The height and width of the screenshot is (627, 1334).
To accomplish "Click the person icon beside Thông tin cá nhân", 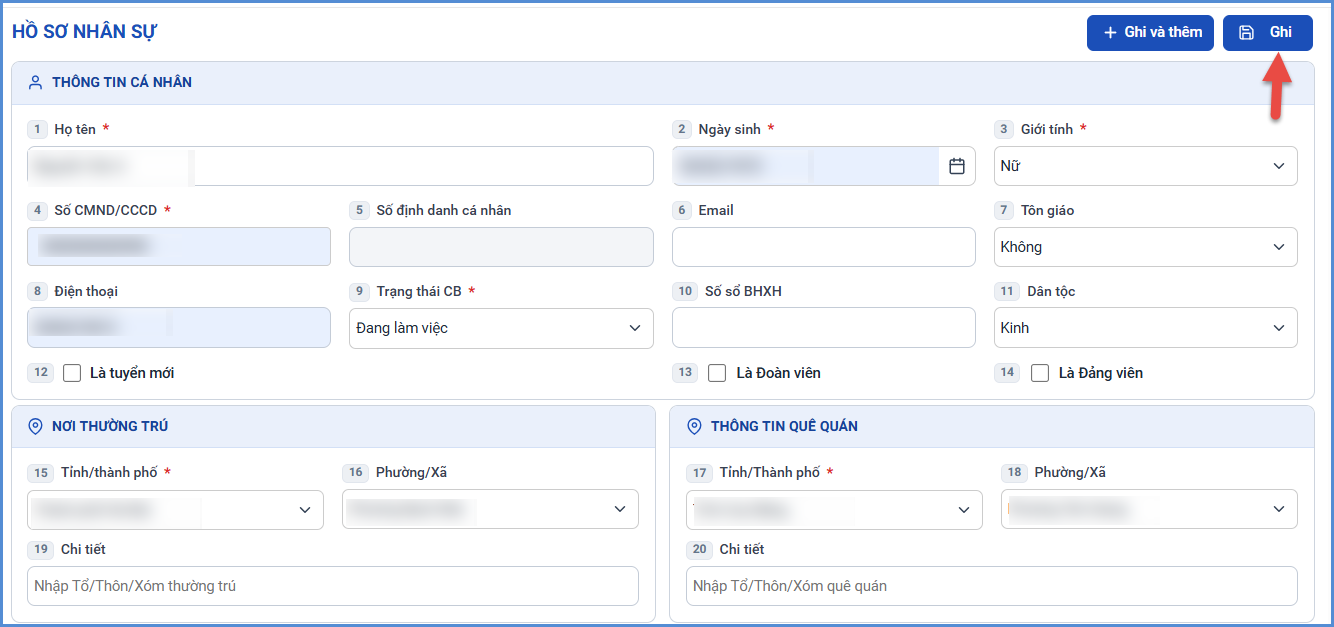I will point(36,82).
